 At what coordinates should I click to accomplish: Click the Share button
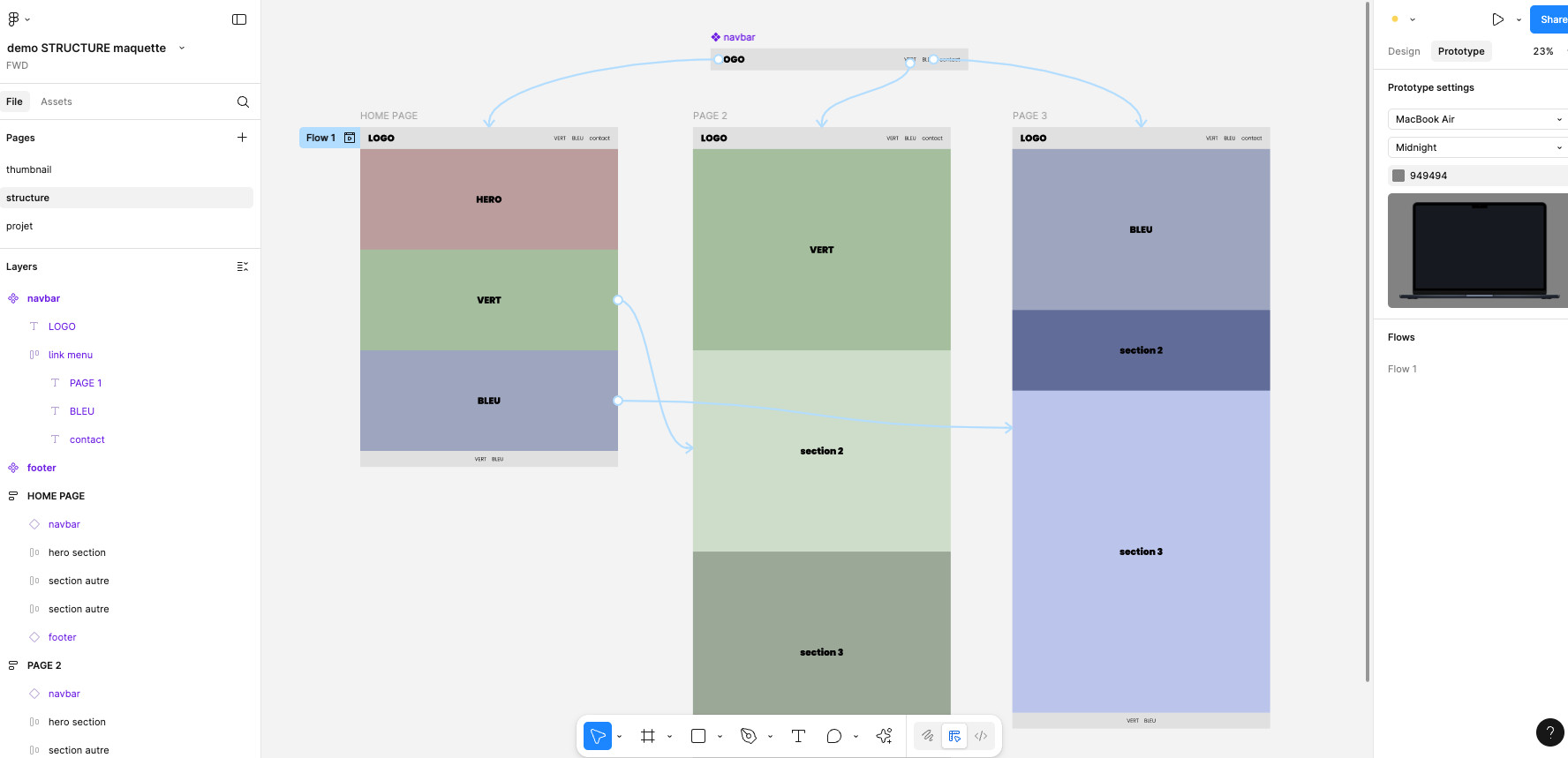(1551, 19)
